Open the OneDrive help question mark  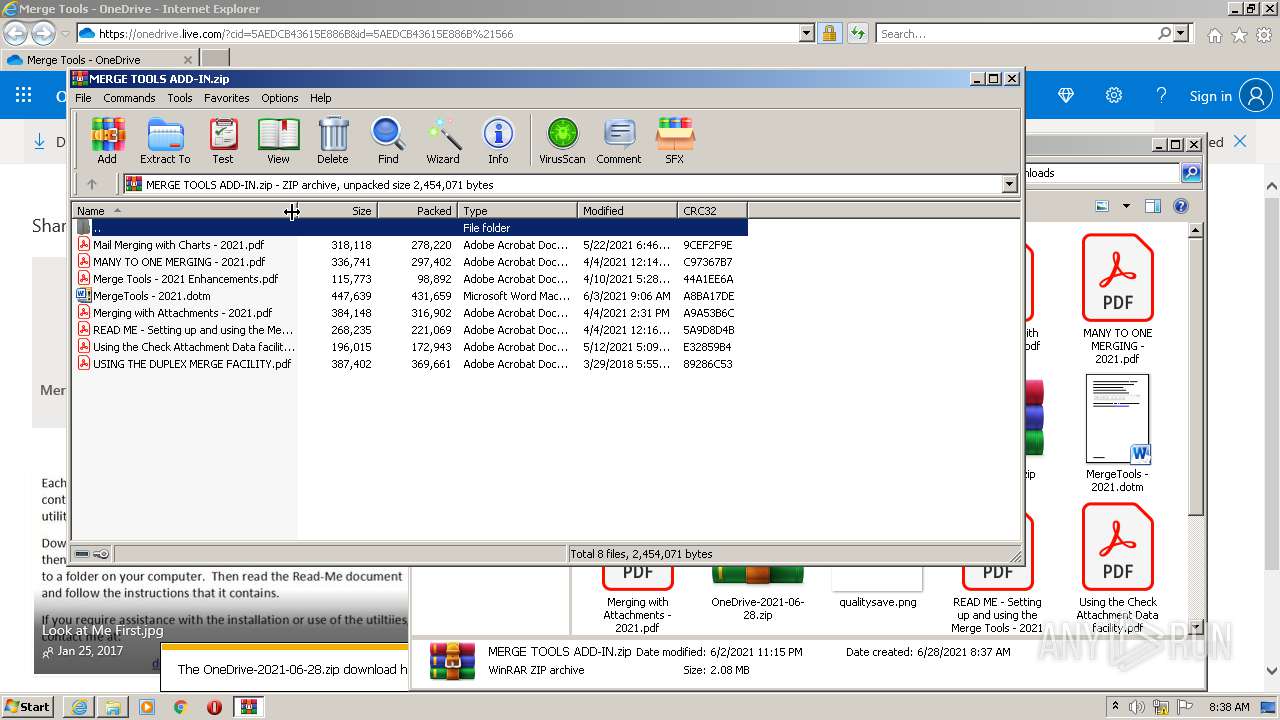point(1161,96)
